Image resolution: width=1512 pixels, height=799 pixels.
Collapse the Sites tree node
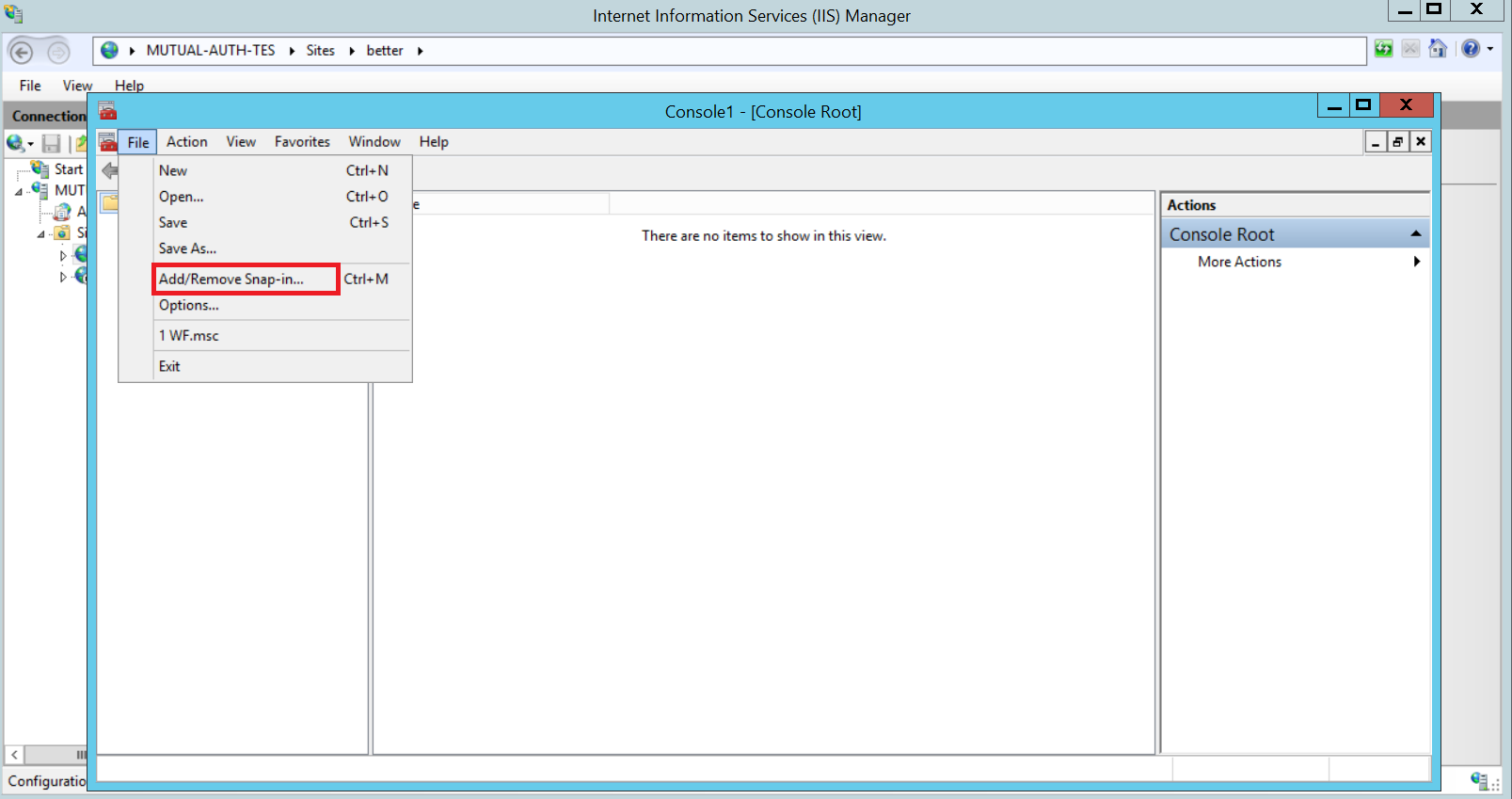coord(41,233)
